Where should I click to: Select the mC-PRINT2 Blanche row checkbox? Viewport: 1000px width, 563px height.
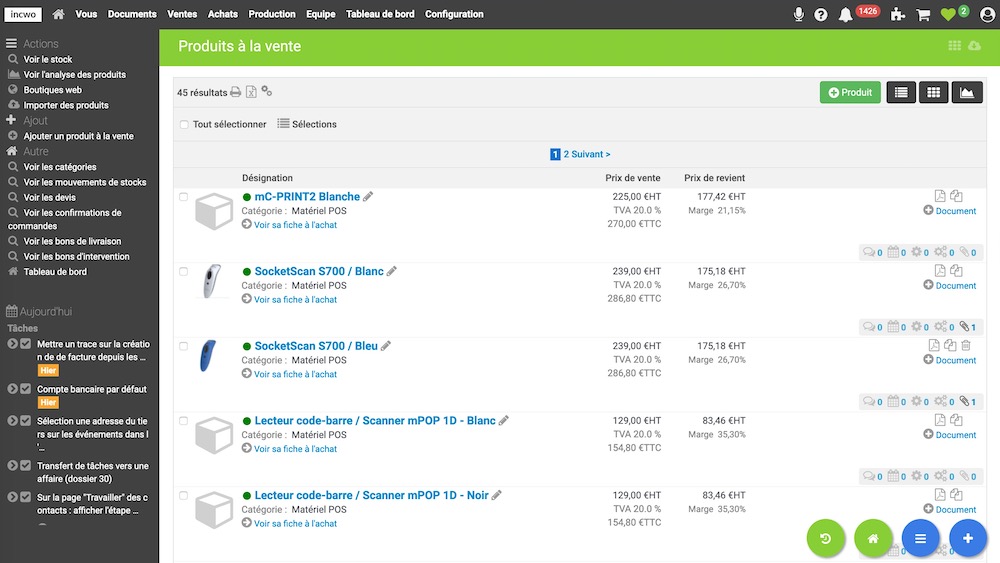(184, 197)
